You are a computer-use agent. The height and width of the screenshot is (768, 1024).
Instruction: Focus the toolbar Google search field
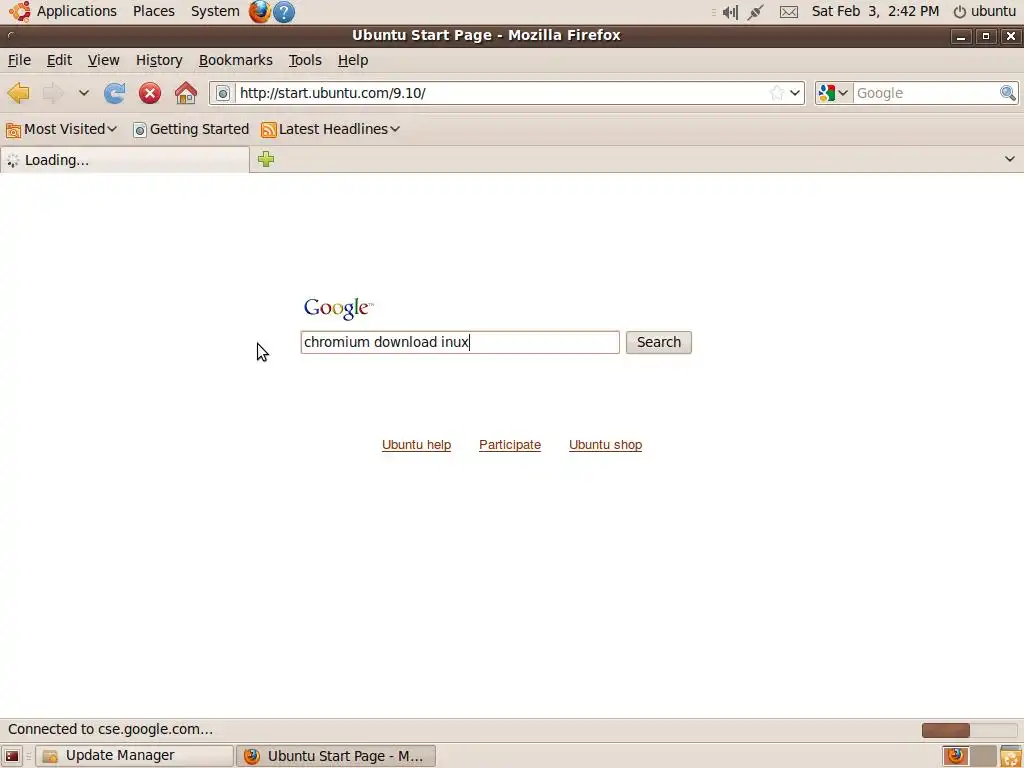pyautogui.click(x=926, y=93)
